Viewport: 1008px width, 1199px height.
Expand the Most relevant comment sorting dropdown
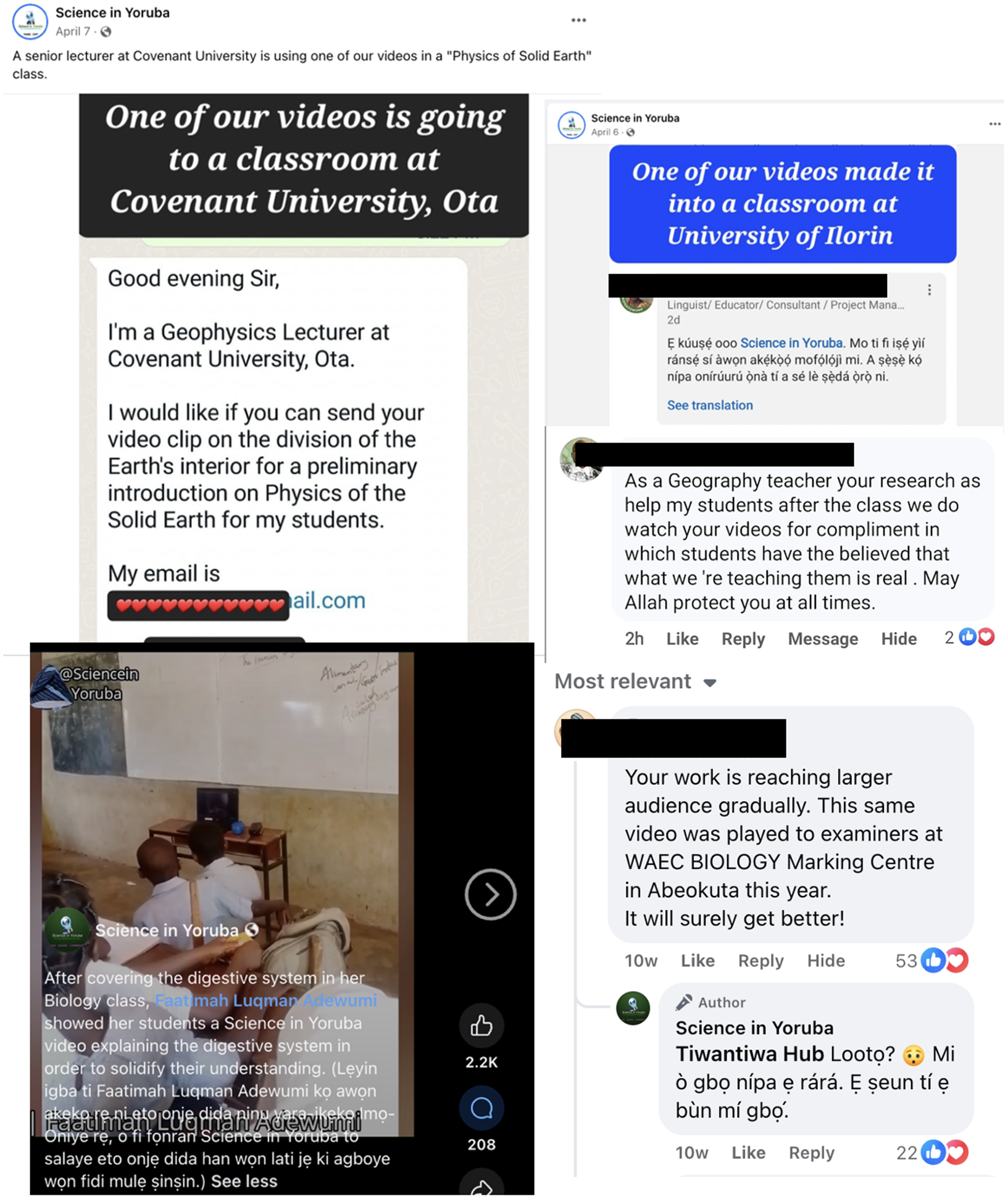click(635, 681)
